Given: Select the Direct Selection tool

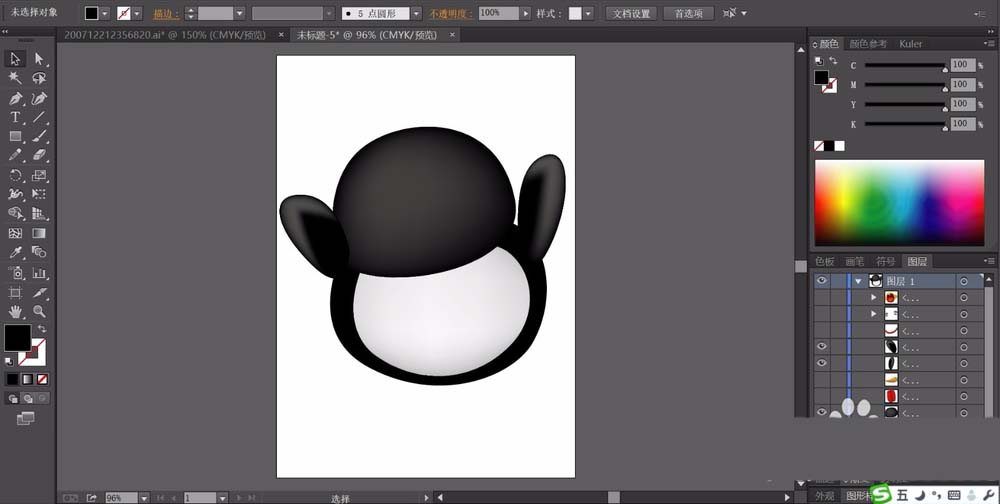Looking at the screenshot, I should click(39, 59).
